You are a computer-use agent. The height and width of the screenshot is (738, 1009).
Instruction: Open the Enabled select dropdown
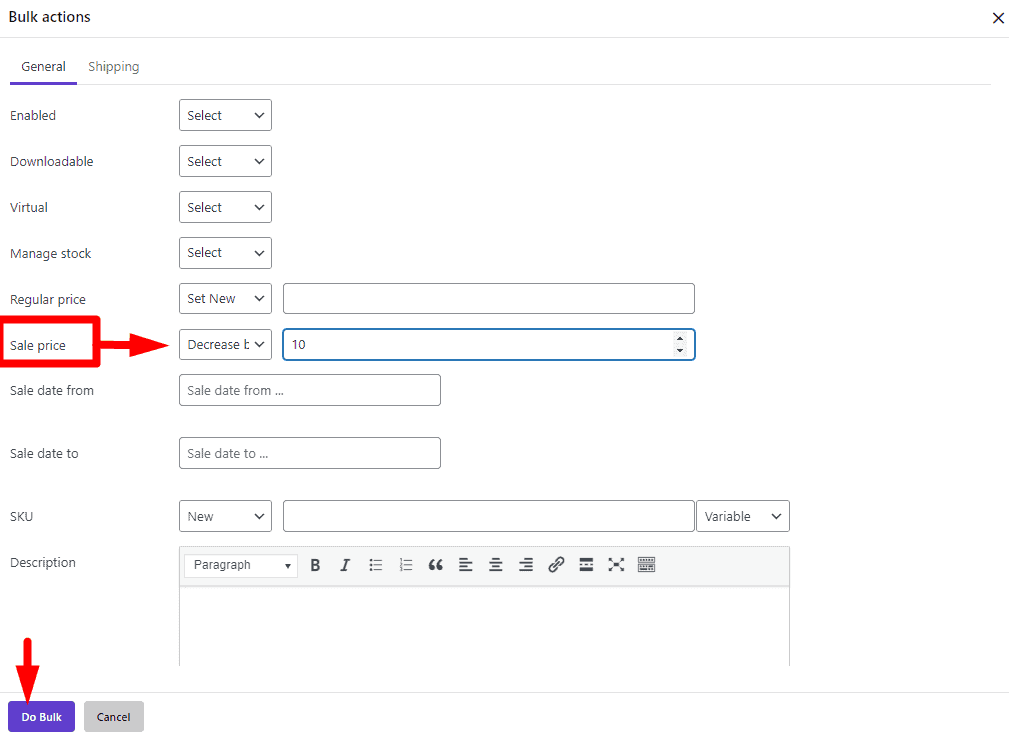click(x=225, y=115)
